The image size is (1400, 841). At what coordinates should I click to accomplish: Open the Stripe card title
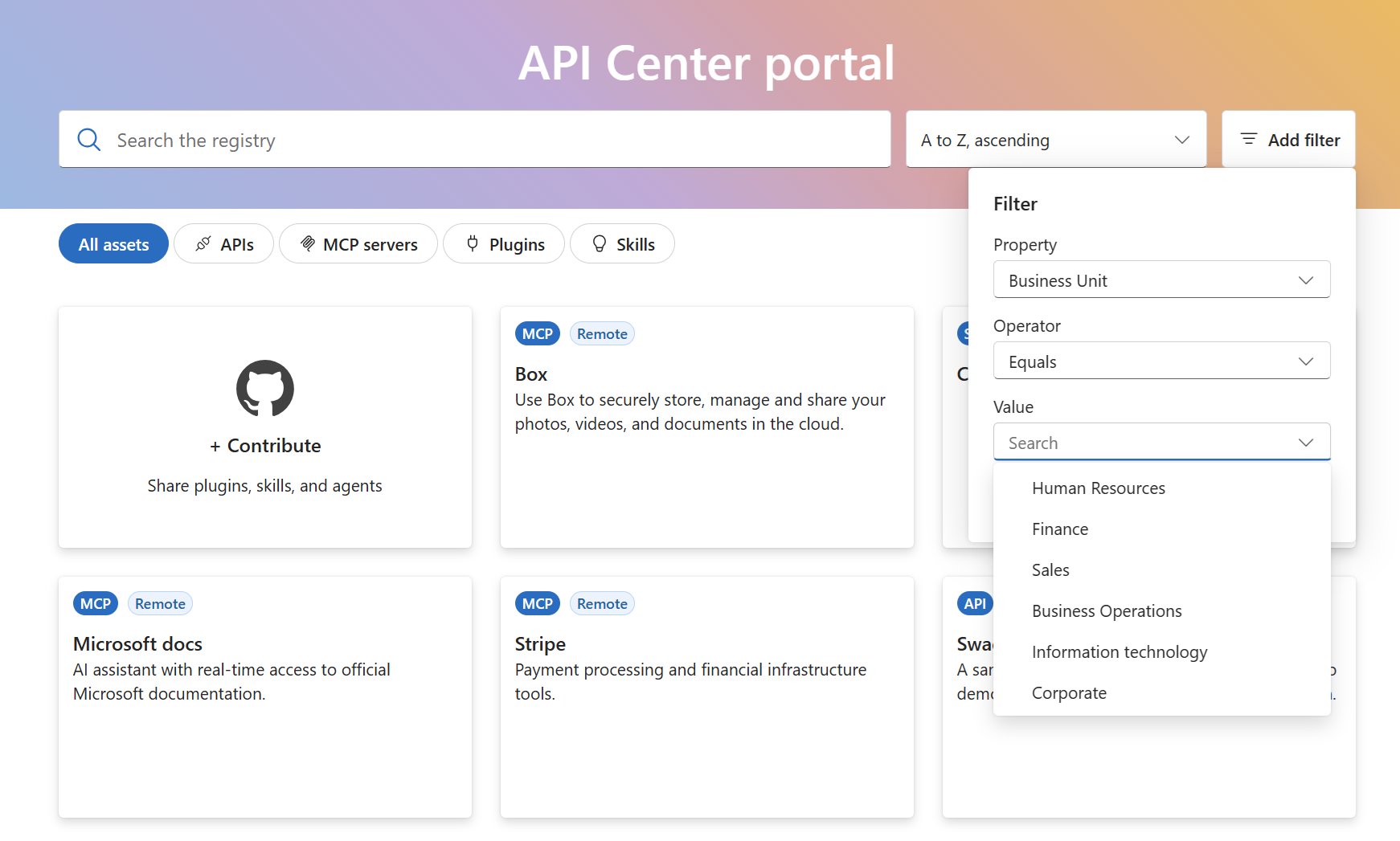(540, 644)
